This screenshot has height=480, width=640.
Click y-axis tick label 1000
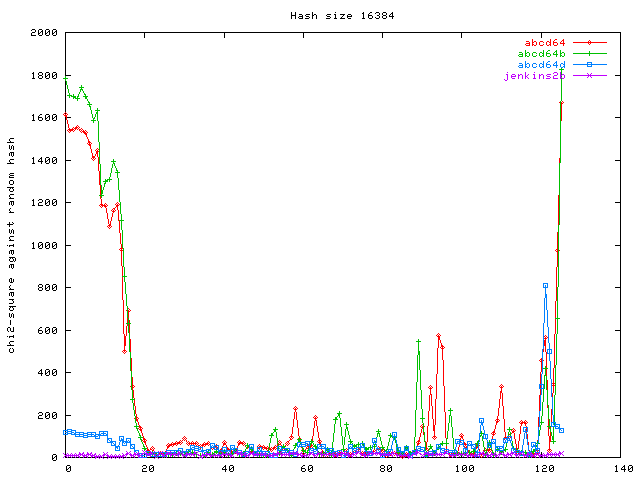[x=44, y=245]
